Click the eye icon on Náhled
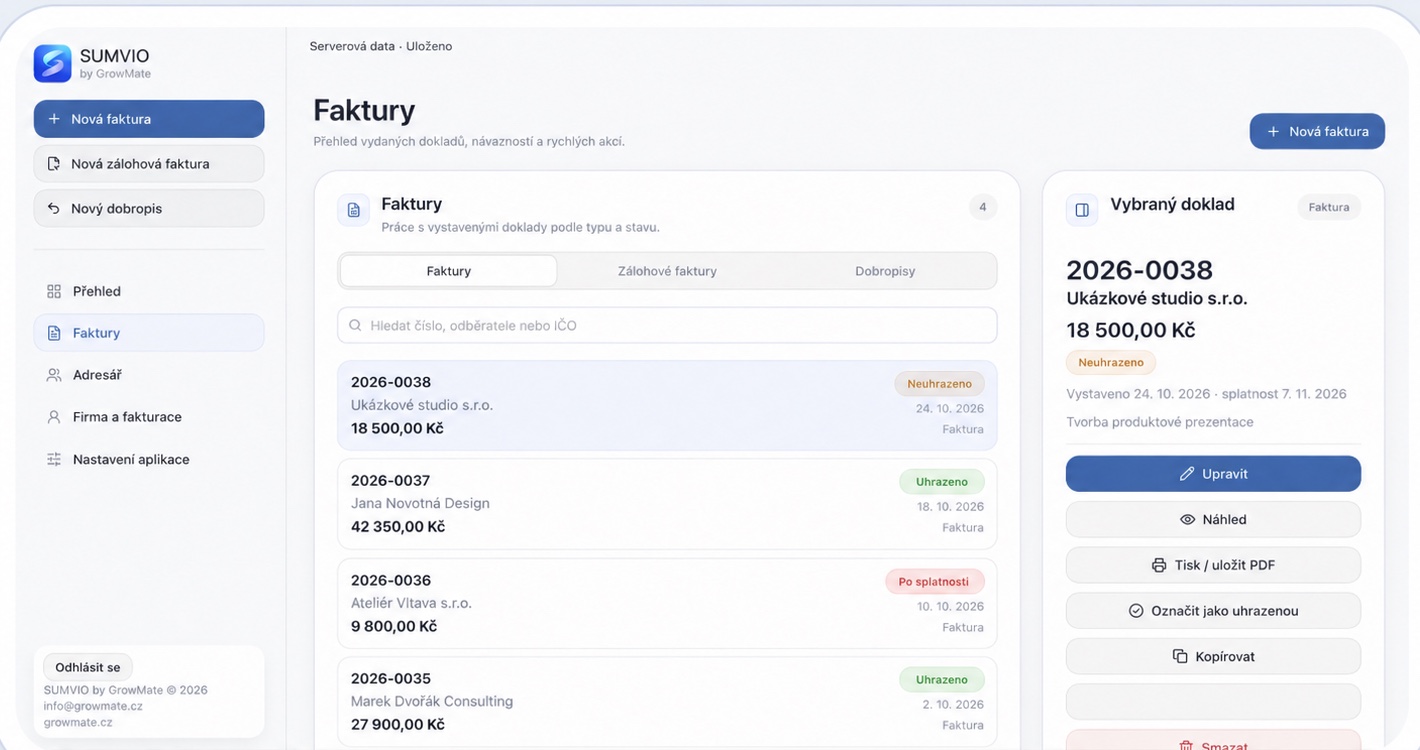 (x=1188, y=520)
